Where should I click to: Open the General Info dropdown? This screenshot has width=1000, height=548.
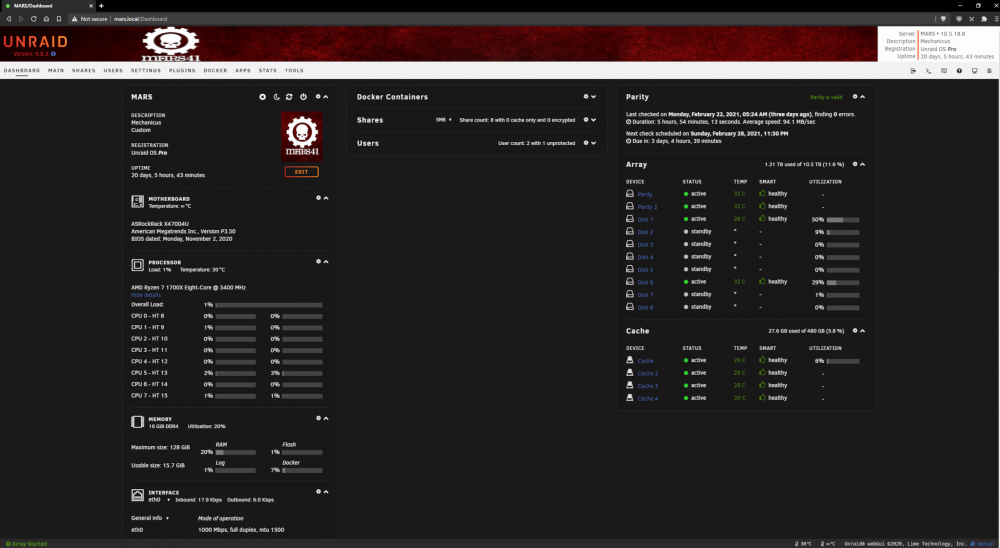(150, 518)
